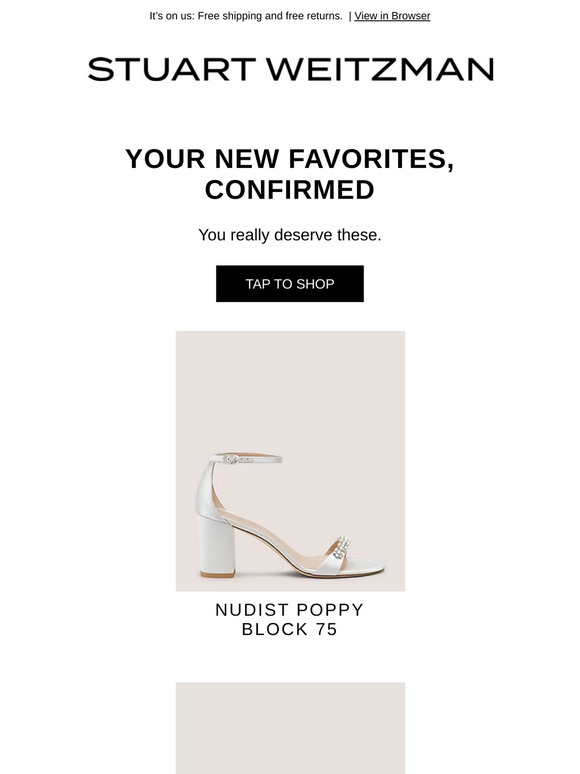Click the block heel of the sandal

pyautogui.click(x=217, y=546)
